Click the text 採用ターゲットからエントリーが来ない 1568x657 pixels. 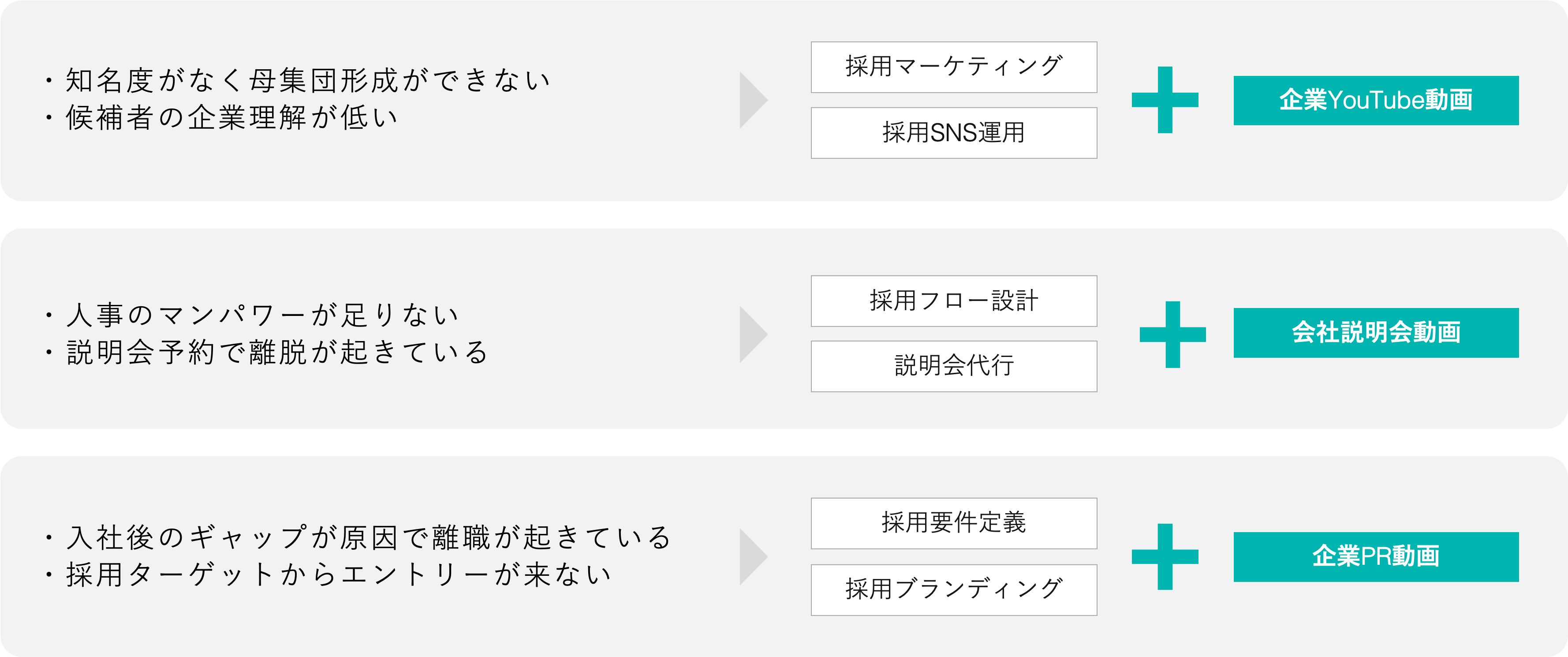(x=338, y=575)
